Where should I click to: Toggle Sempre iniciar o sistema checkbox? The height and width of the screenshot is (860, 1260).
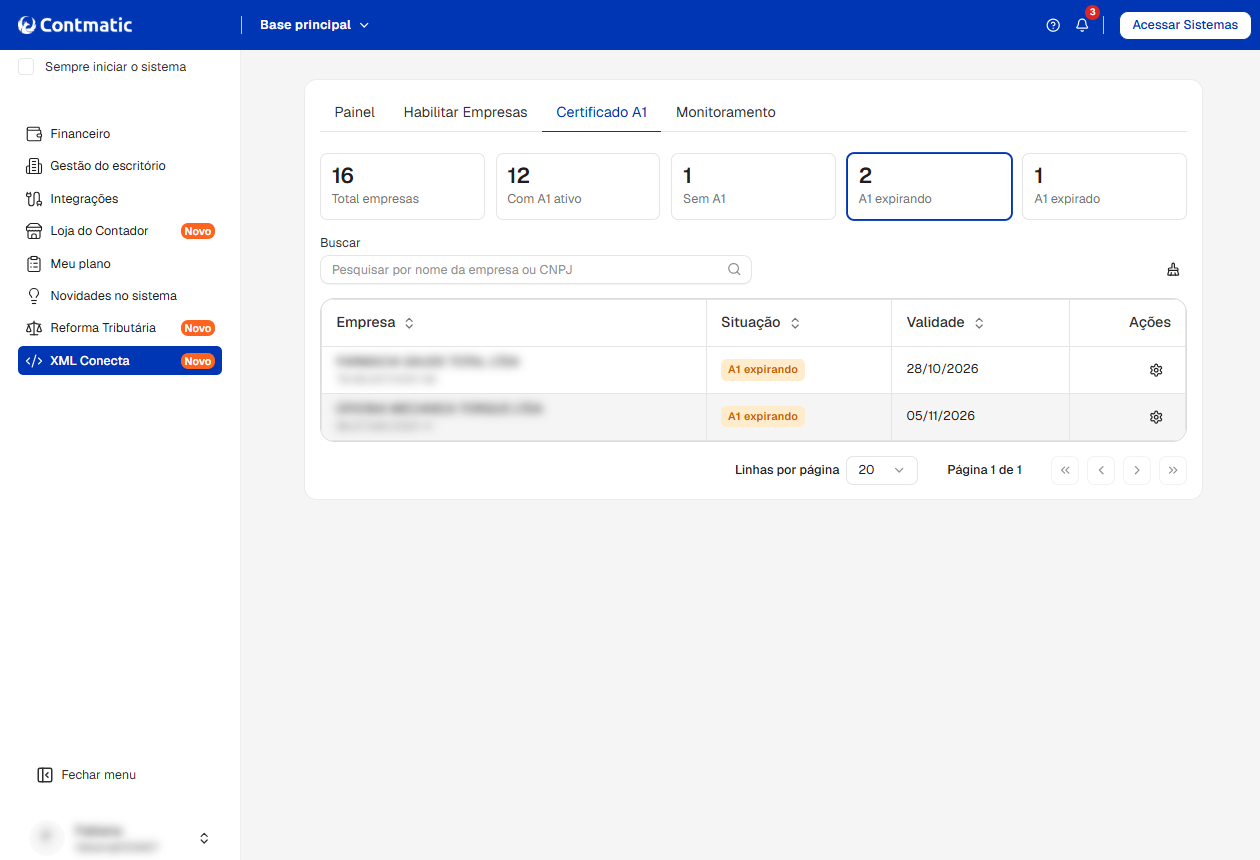click(x=26, y=67)
